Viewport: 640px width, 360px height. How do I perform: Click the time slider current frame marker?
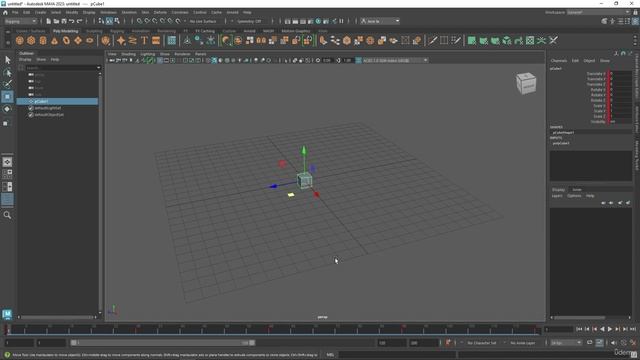7,329
